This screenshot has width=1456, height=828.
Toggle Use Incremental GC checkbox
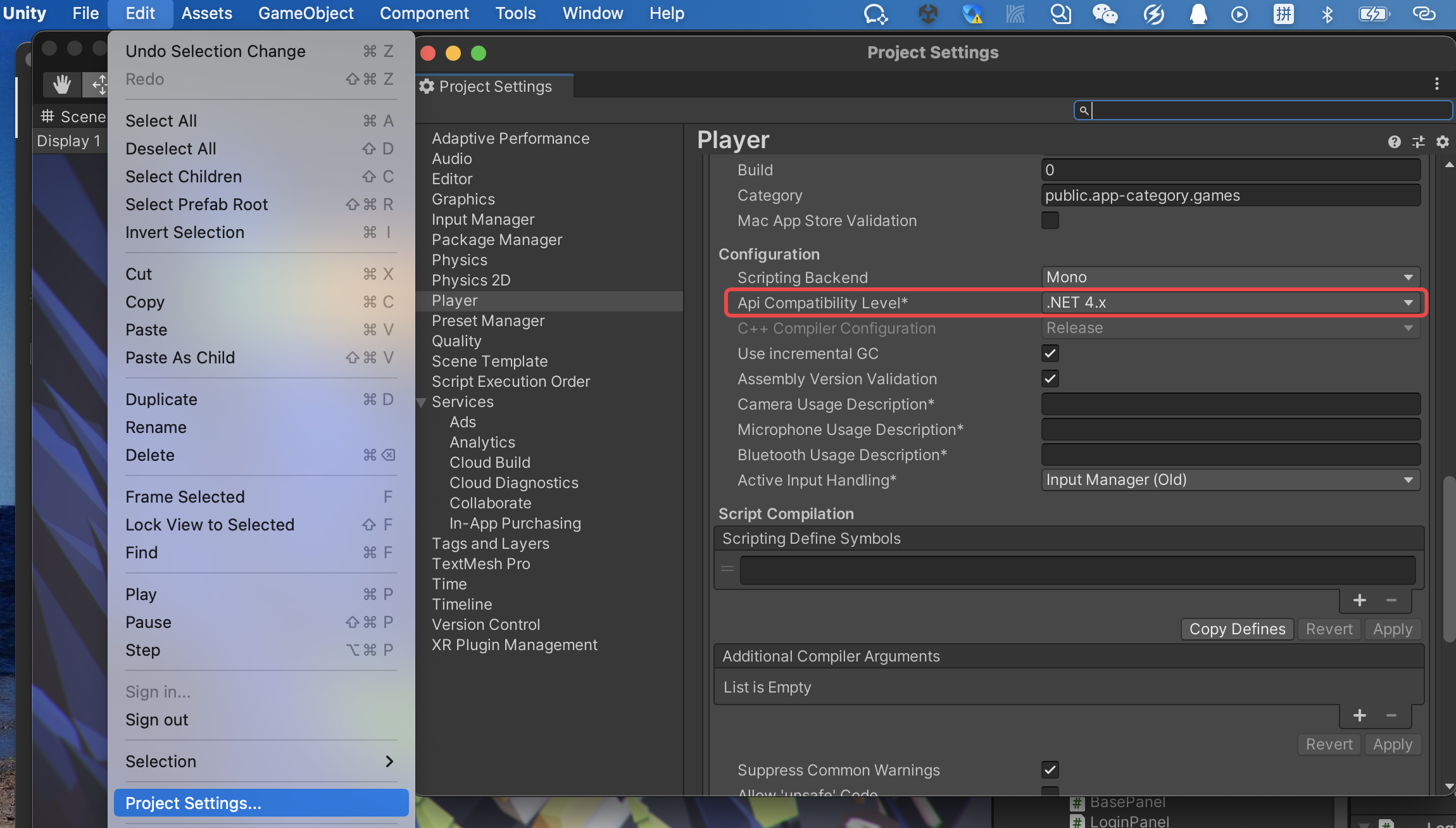(1050, 353)
